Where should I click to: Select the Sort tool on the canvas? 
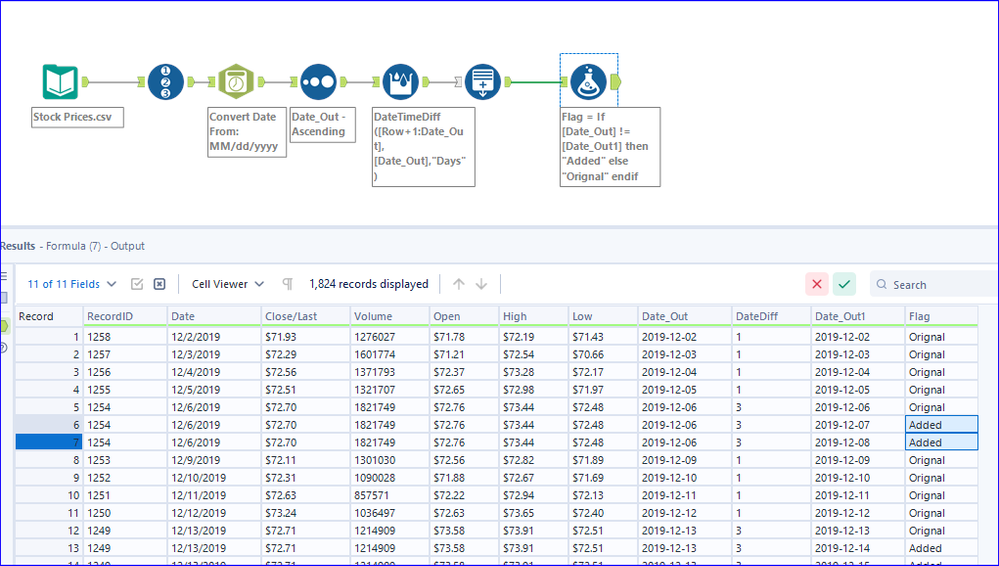click(318, 82)
